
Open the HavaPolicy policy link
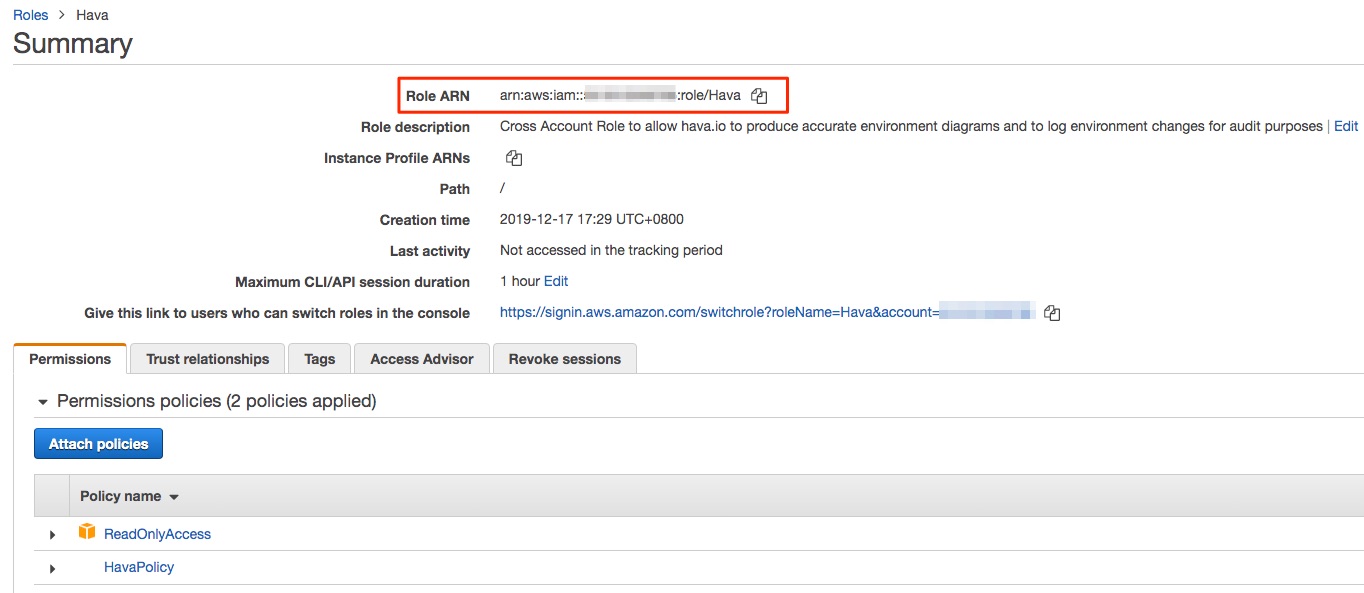click(139, 567)
